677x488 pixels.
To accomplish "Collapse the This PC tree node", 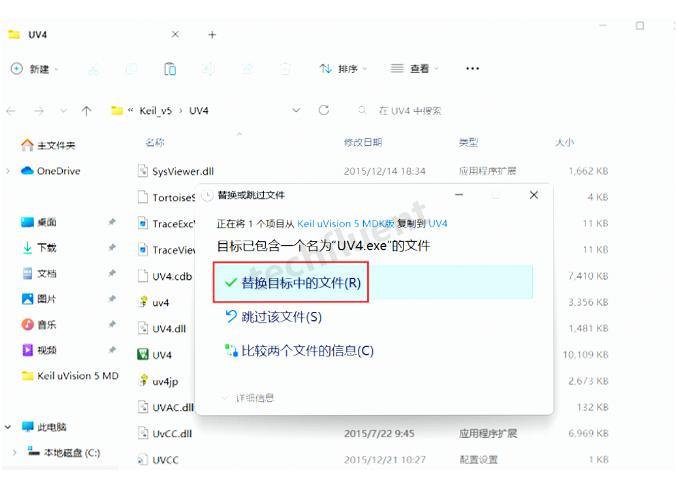I will (x=8, y=427).
